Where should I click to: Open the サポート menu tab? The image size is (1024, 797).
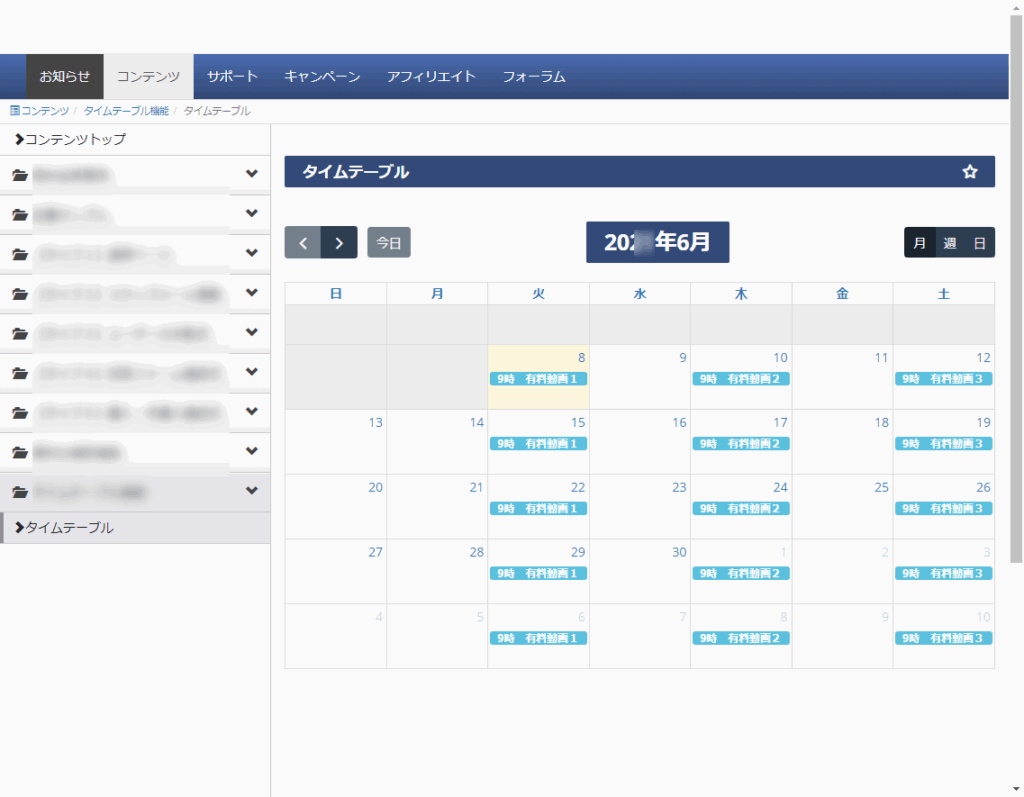click(x=232, y=76)
